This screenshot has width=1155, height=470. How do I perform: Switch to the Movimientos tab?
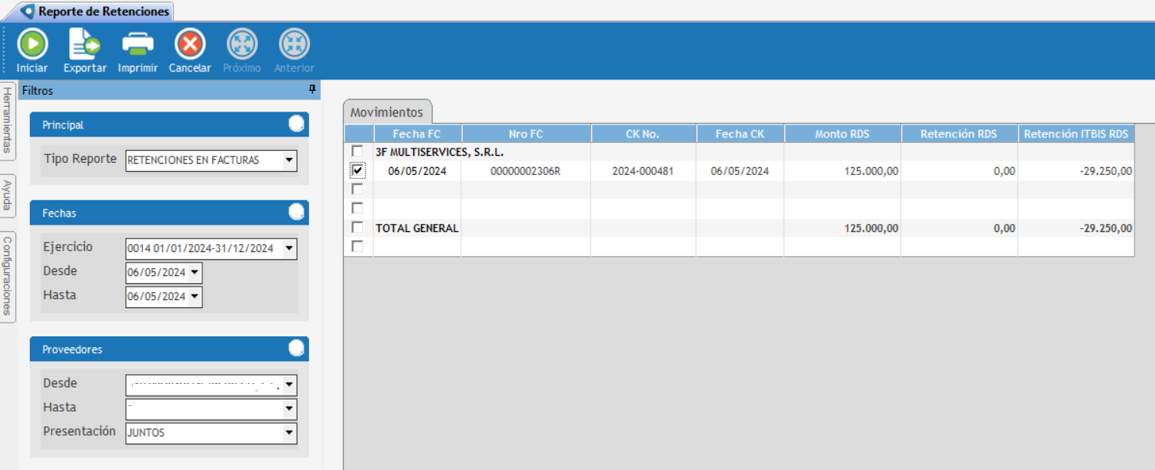click(387, 112)
